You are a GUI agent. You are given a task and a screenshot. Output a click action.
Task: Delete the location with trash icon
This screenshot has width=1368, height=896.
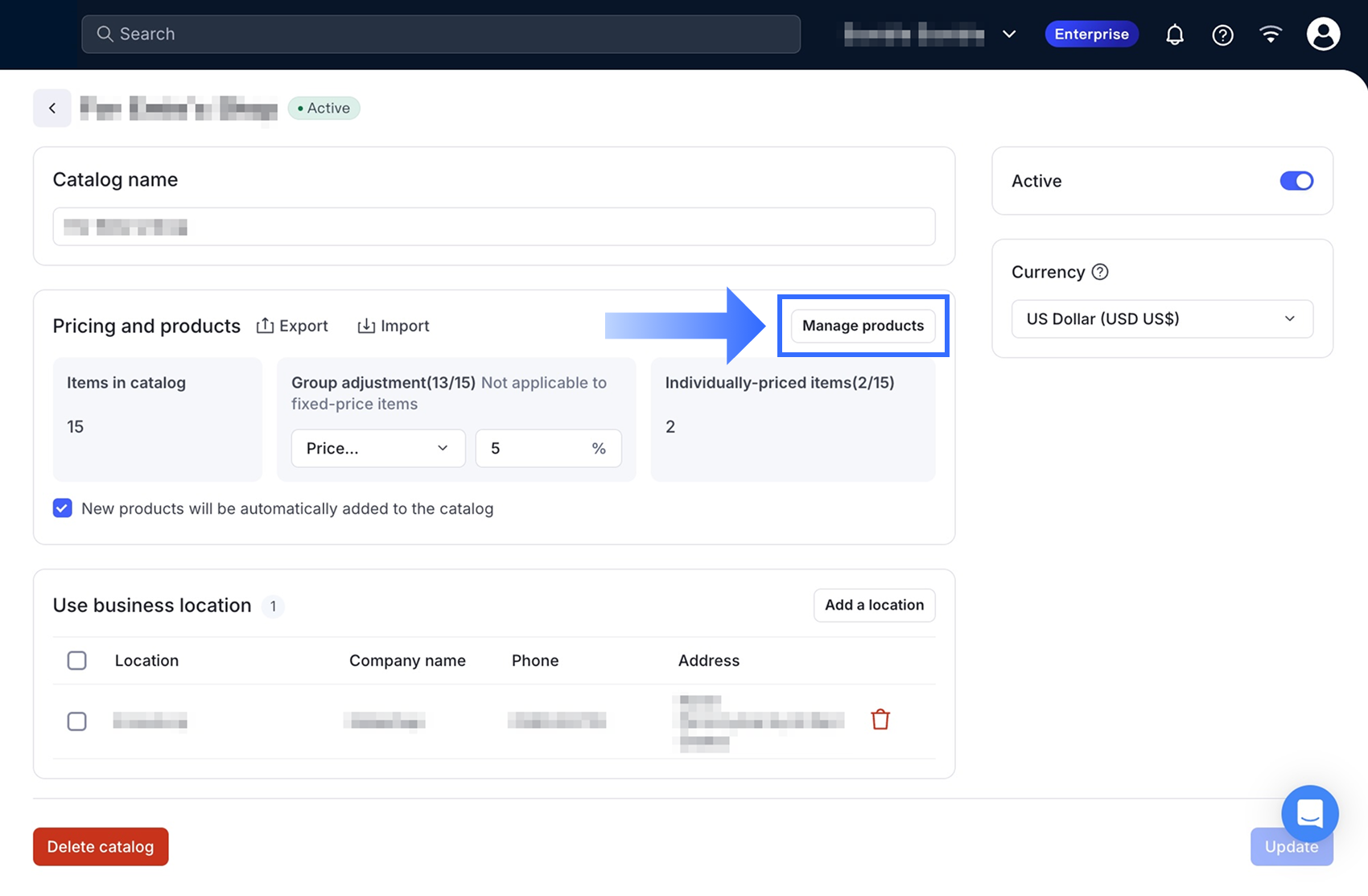click(880, 719)
